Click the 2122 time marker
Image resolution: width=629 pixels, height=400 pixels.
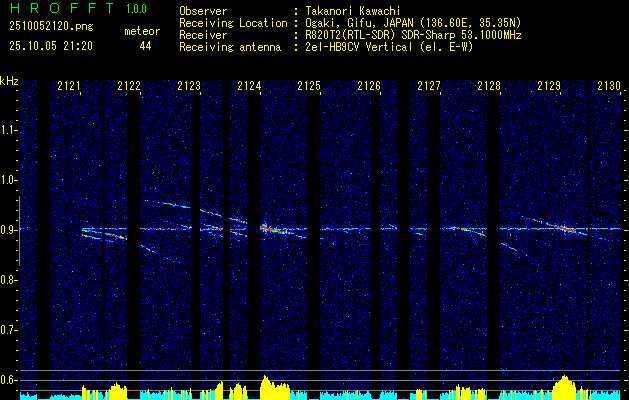click(129, 85)
